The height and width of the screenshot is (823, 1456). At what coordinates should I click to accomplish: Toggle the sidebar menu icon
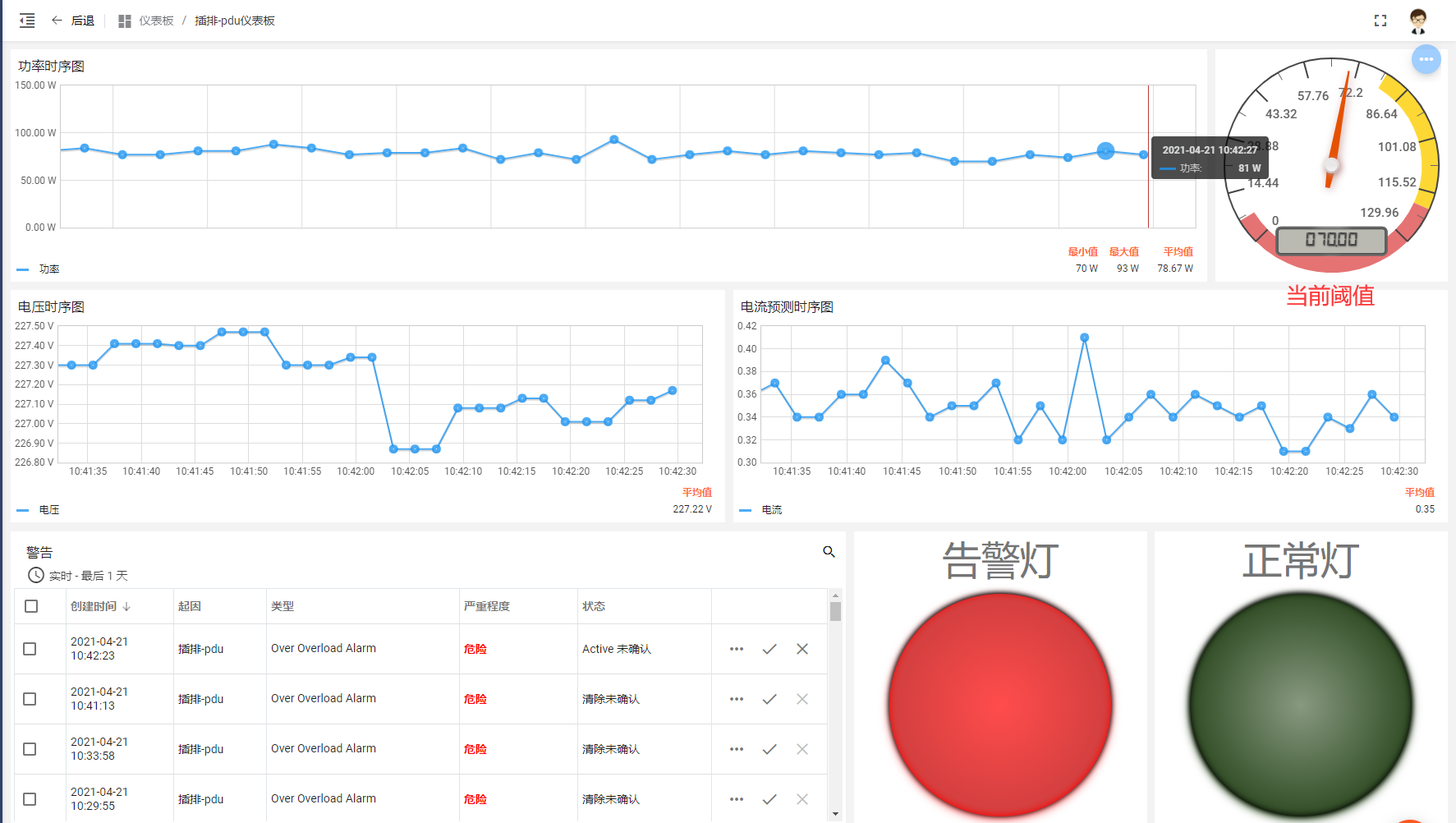[x=27, y=21]
